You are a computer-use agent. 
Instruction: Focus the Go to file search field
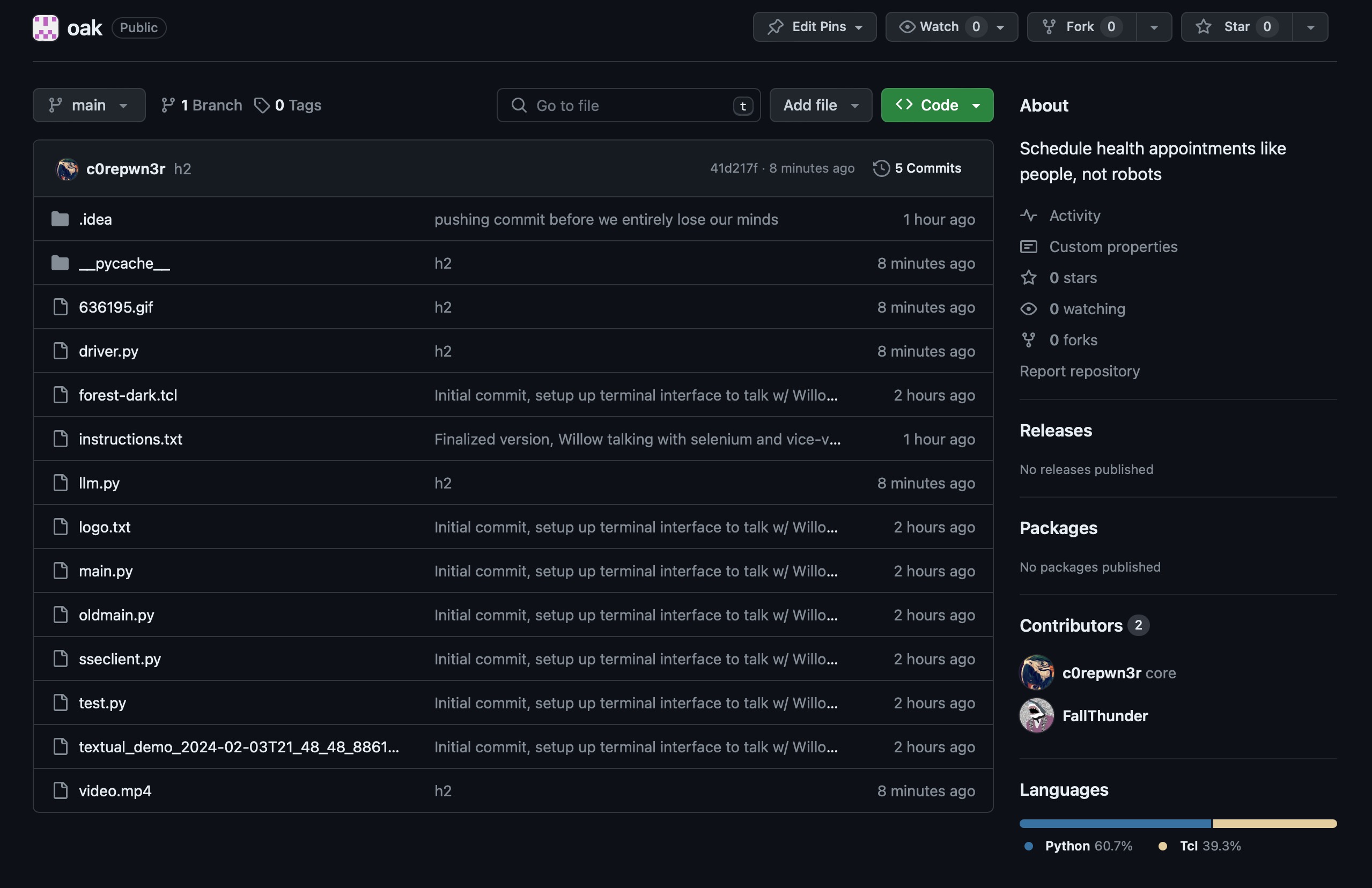click(629, 106)
